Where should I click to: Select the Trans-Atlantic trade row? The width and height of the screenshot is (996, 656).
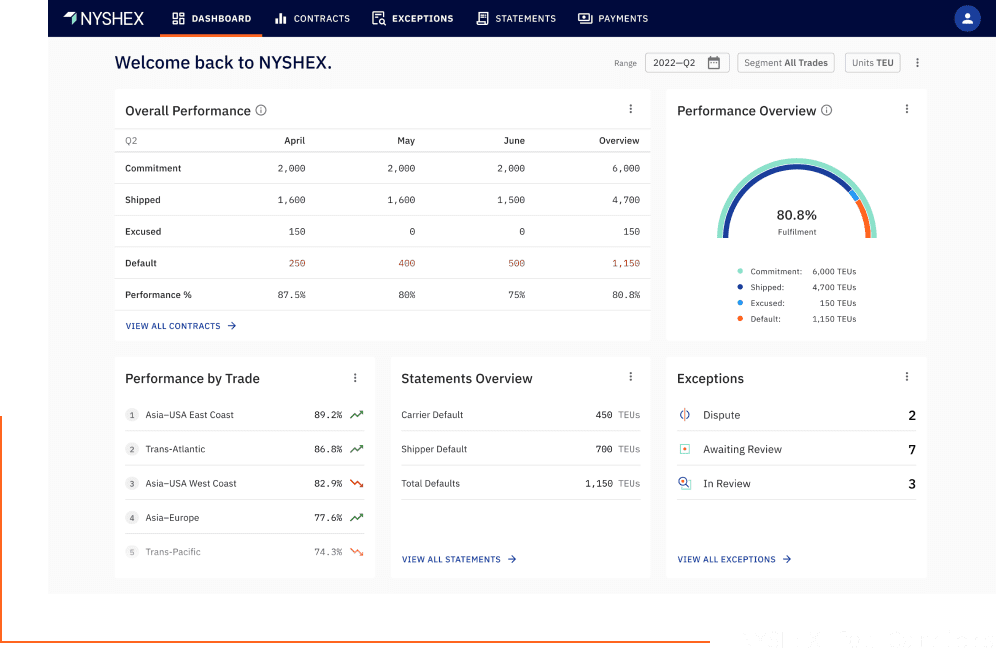tap(245, 449)
